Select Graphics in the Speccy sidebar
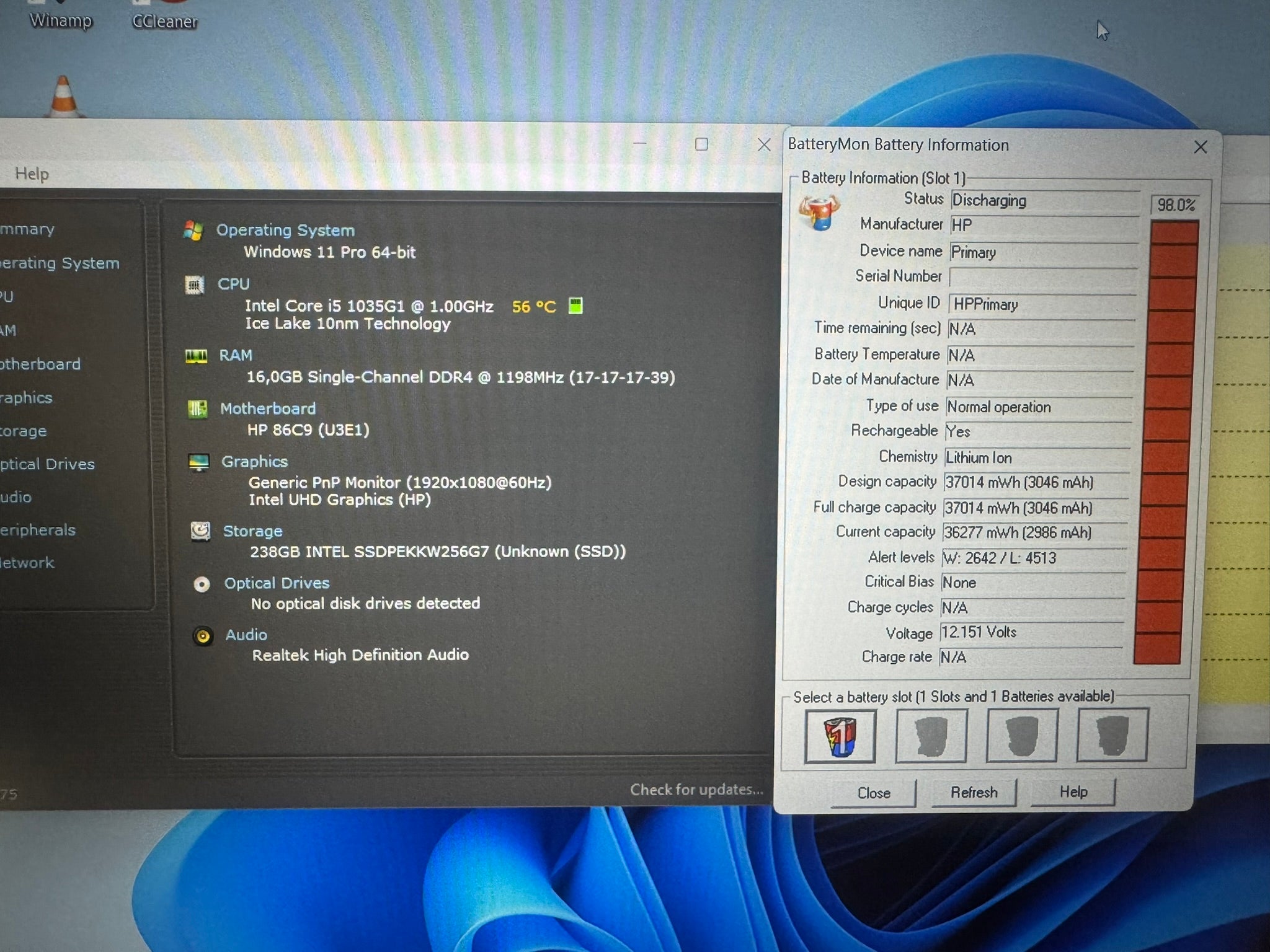 (26, 398)
